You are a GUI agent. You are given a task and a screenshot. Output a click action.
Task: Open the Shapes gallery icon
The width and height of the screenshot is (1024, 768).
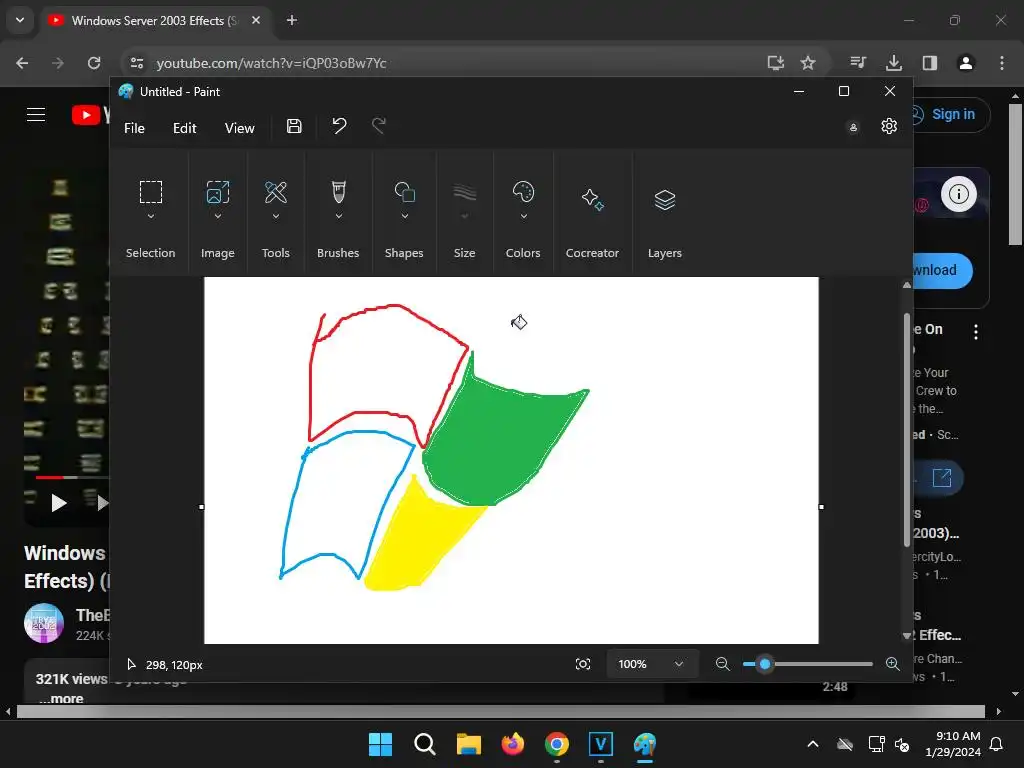[404, 192]
